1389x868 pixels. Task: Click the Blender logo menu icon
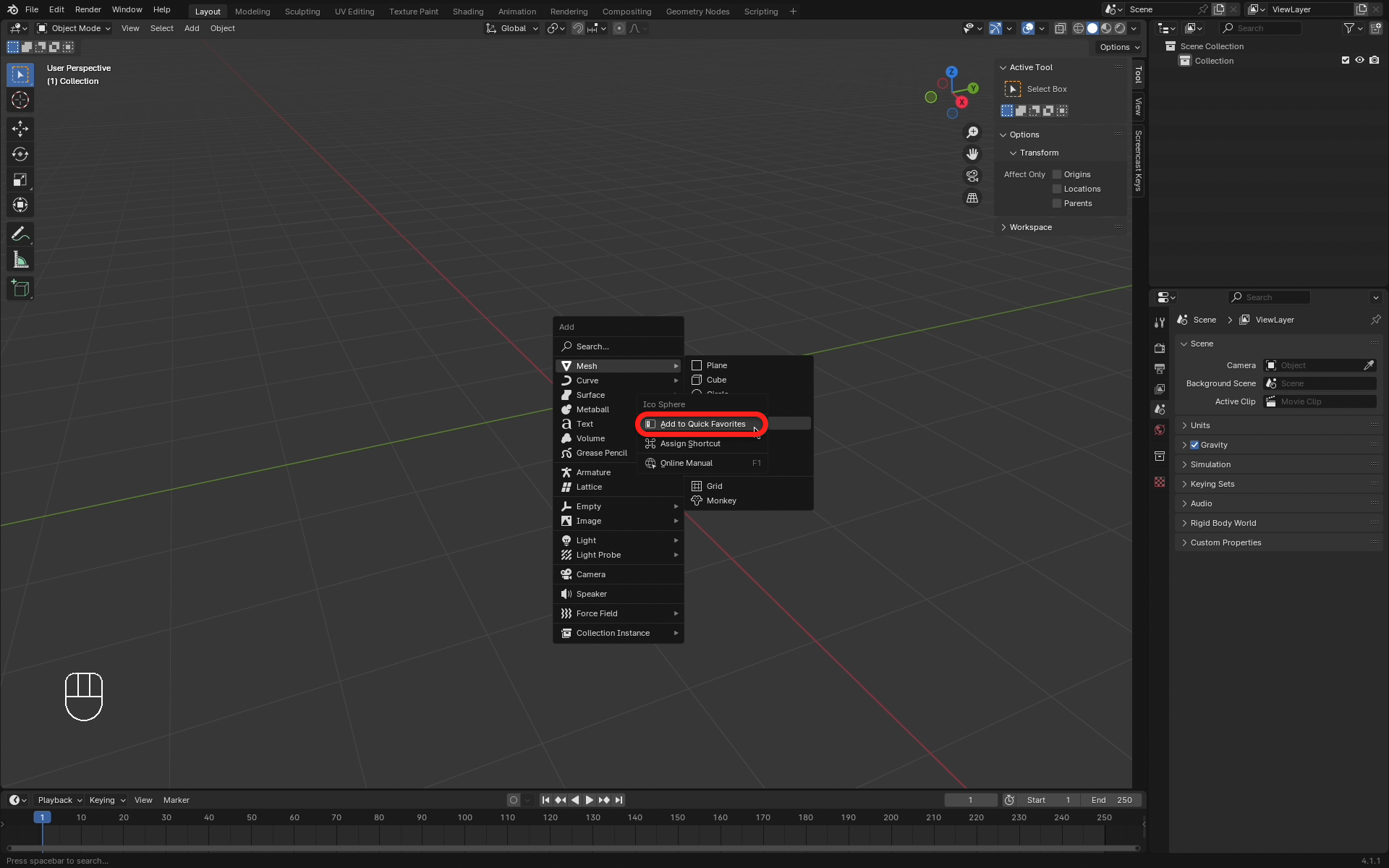coord(12,9)
